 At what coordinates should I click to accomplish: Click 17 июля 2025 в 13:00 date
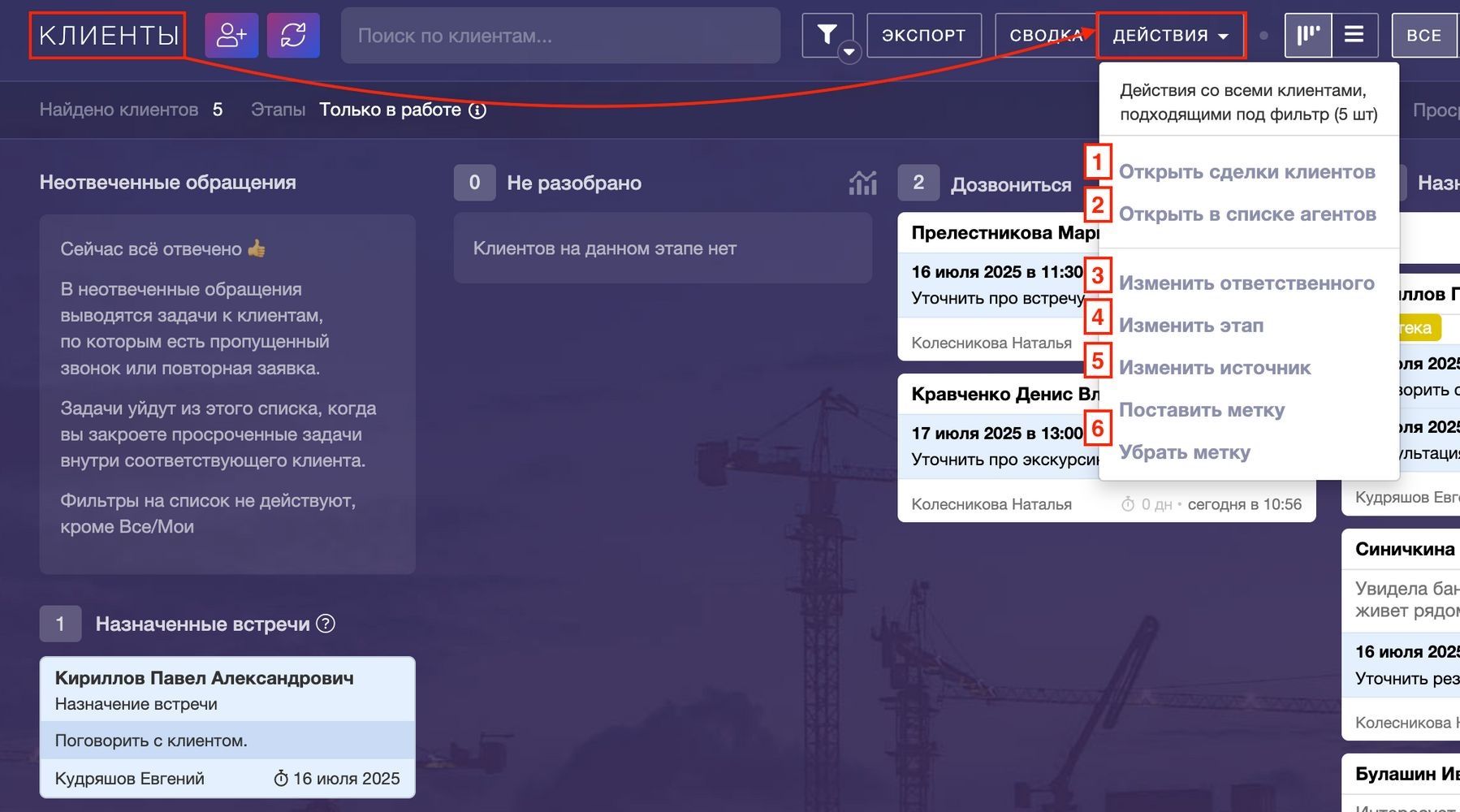998,433
